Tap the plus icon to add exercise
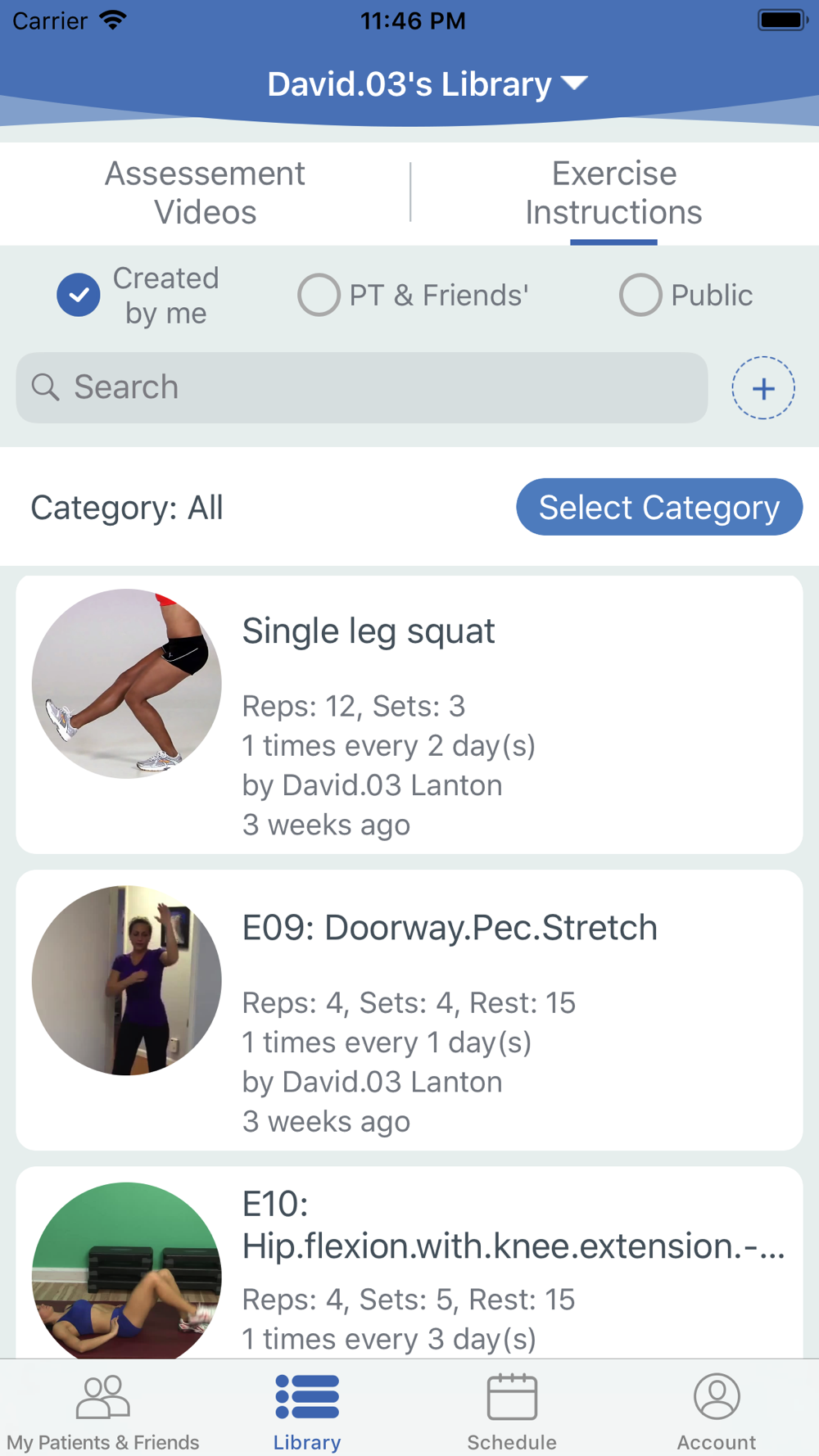This screenshot has width=819, height=1456. tap(762, 388)
